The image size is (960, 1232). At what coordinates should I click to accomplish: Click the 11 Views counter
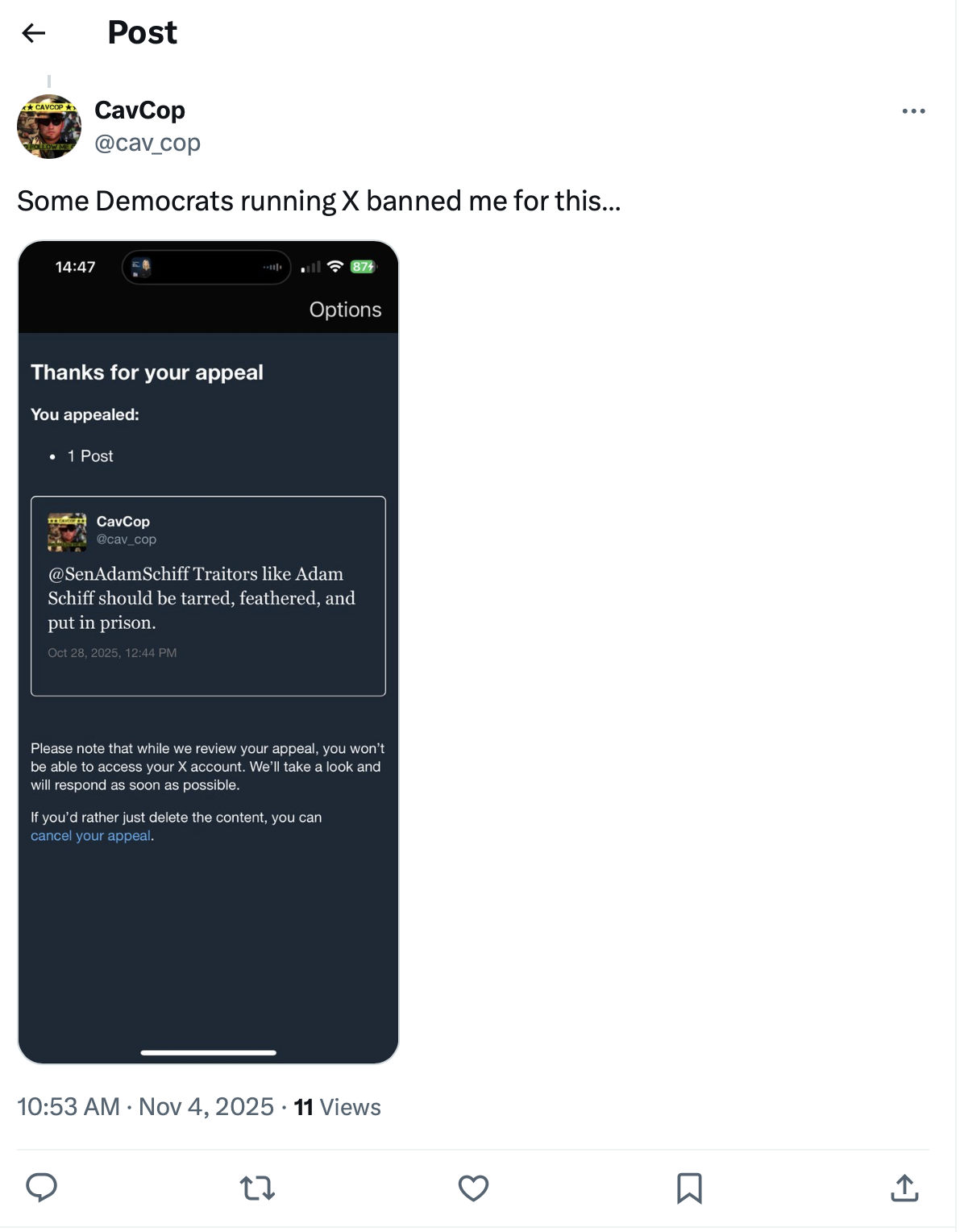[337, 1107]
